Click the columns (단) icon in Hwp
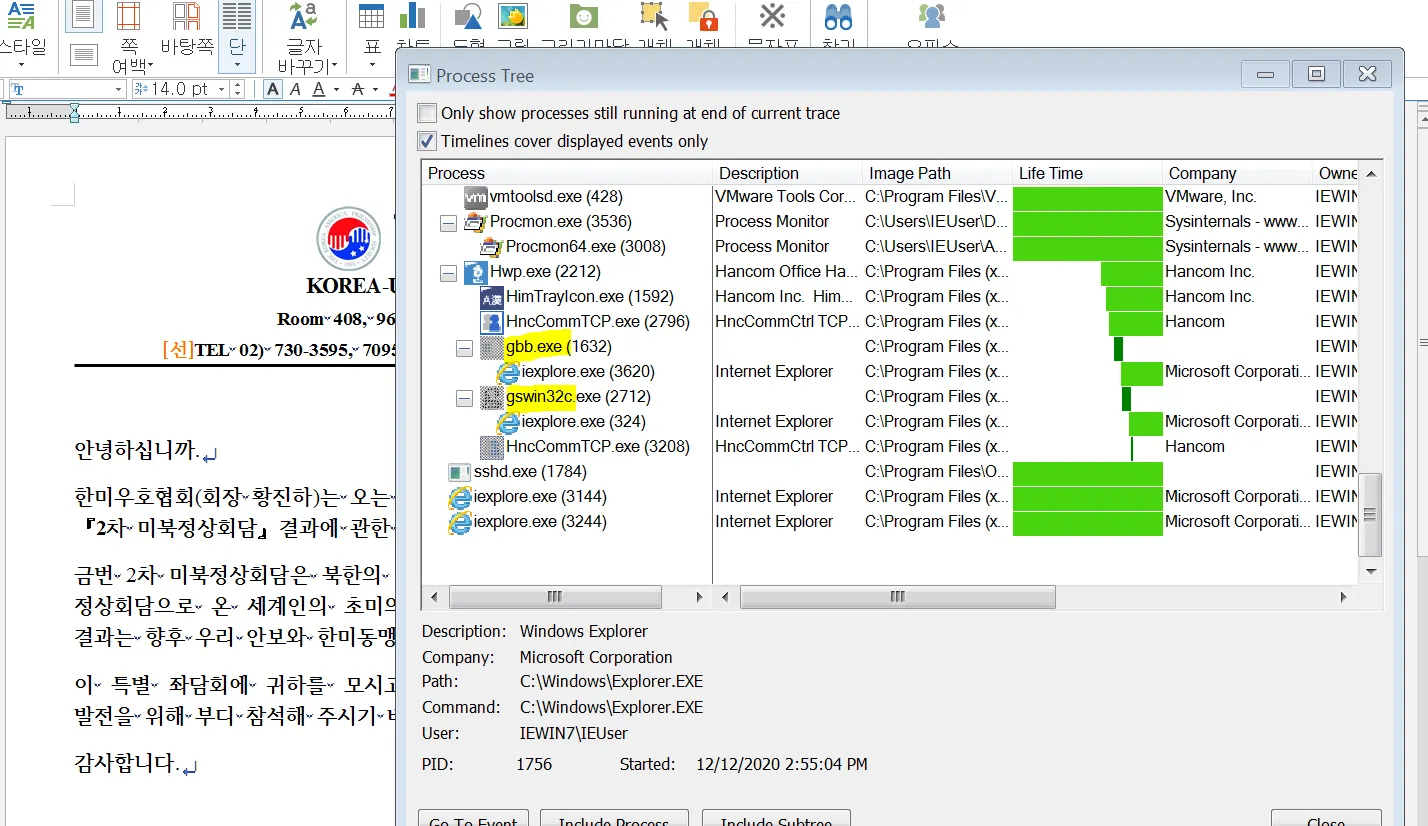 [237, 17]
